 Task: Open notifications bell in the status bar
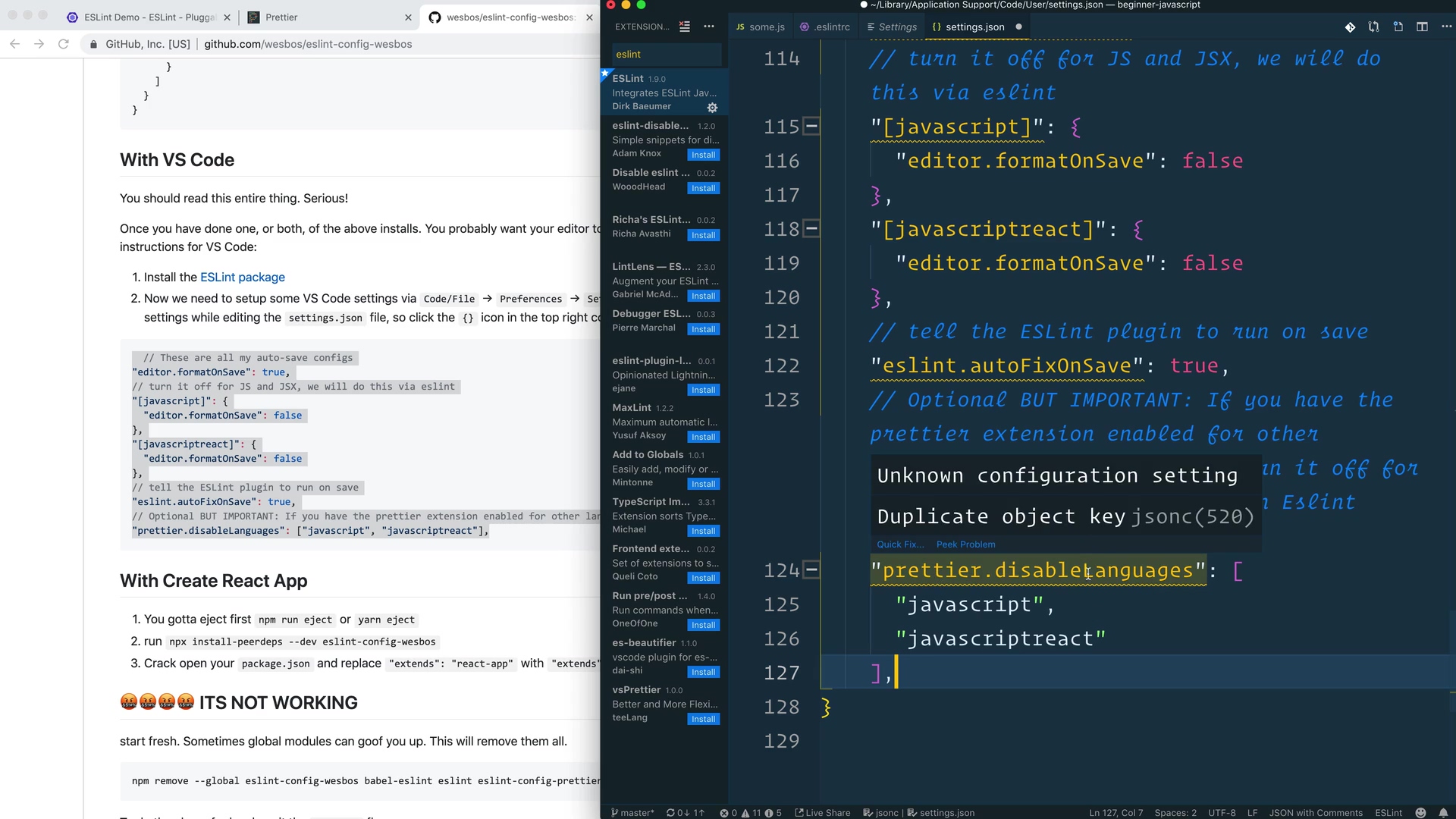coord(1443,813)
